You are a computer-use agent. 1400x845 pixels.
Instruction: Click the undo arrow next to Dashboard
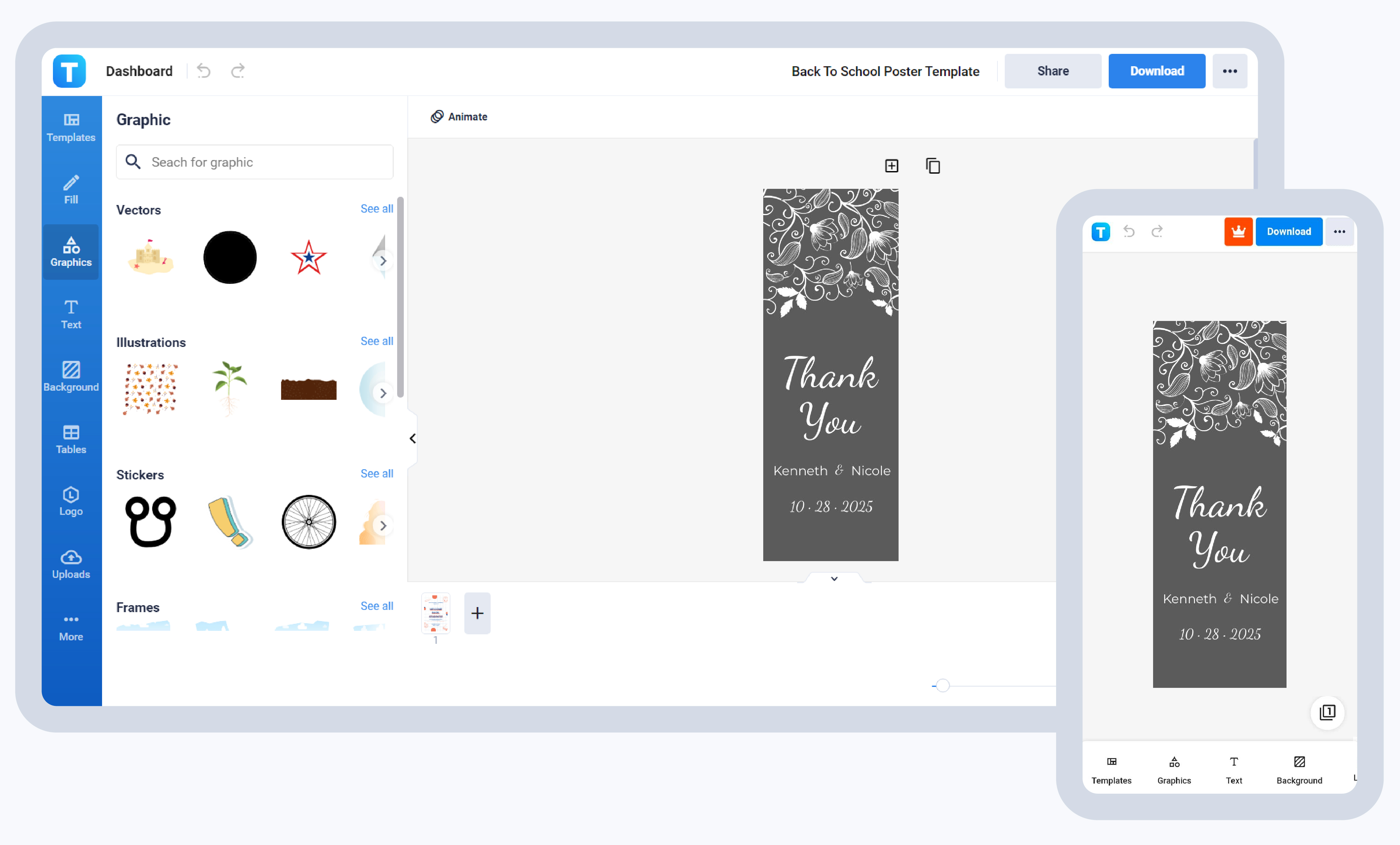click(203, 71)
